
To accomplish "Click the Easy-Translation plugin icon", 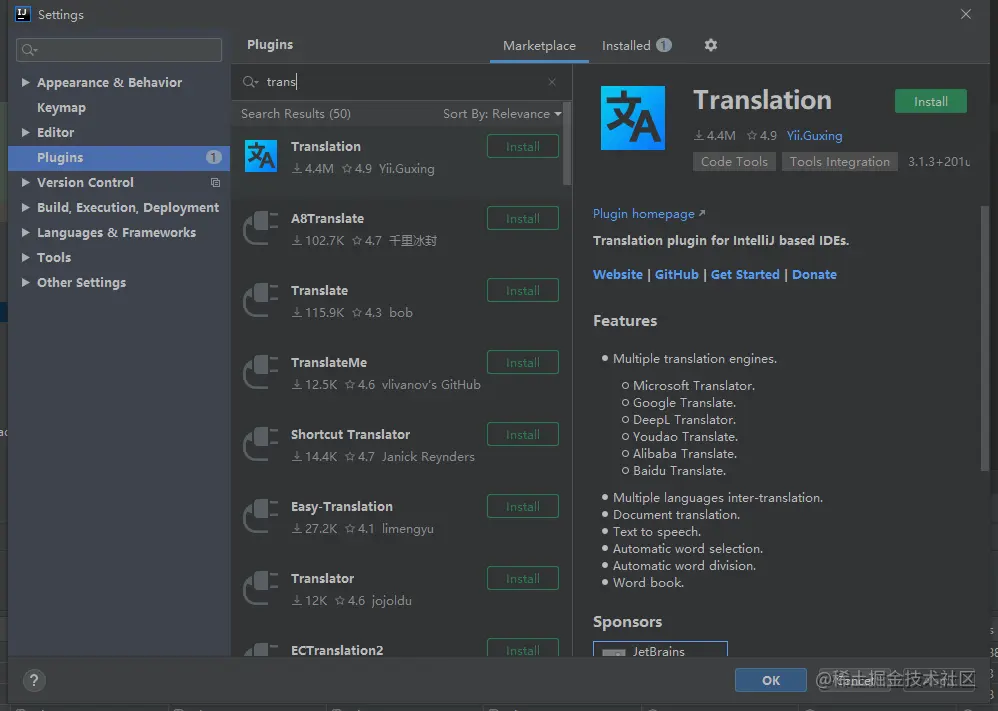I will [x=261, y=516].
